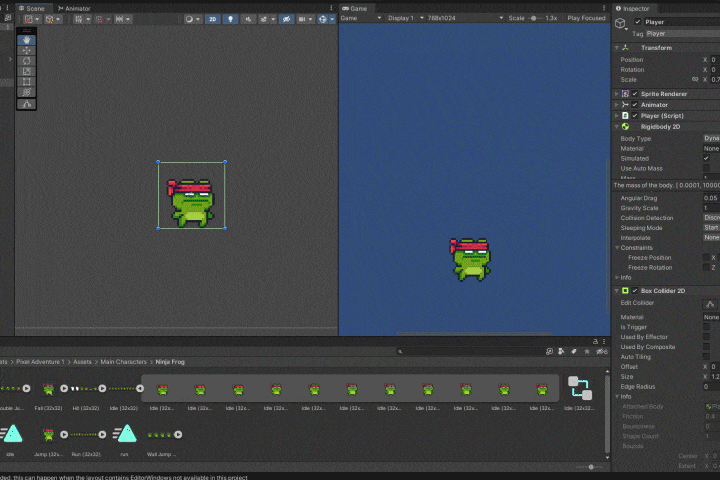Switch to the Animator tab
The height and width of the screenshot is (480, 720).
[74, 8]
